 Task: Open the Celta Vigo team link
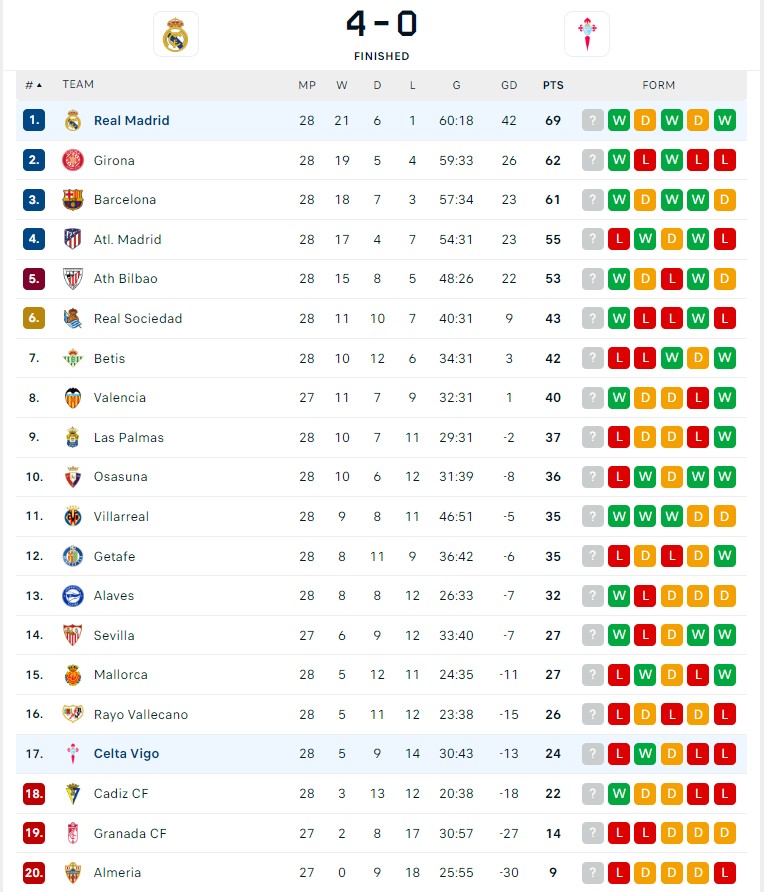tap(126, 754)
